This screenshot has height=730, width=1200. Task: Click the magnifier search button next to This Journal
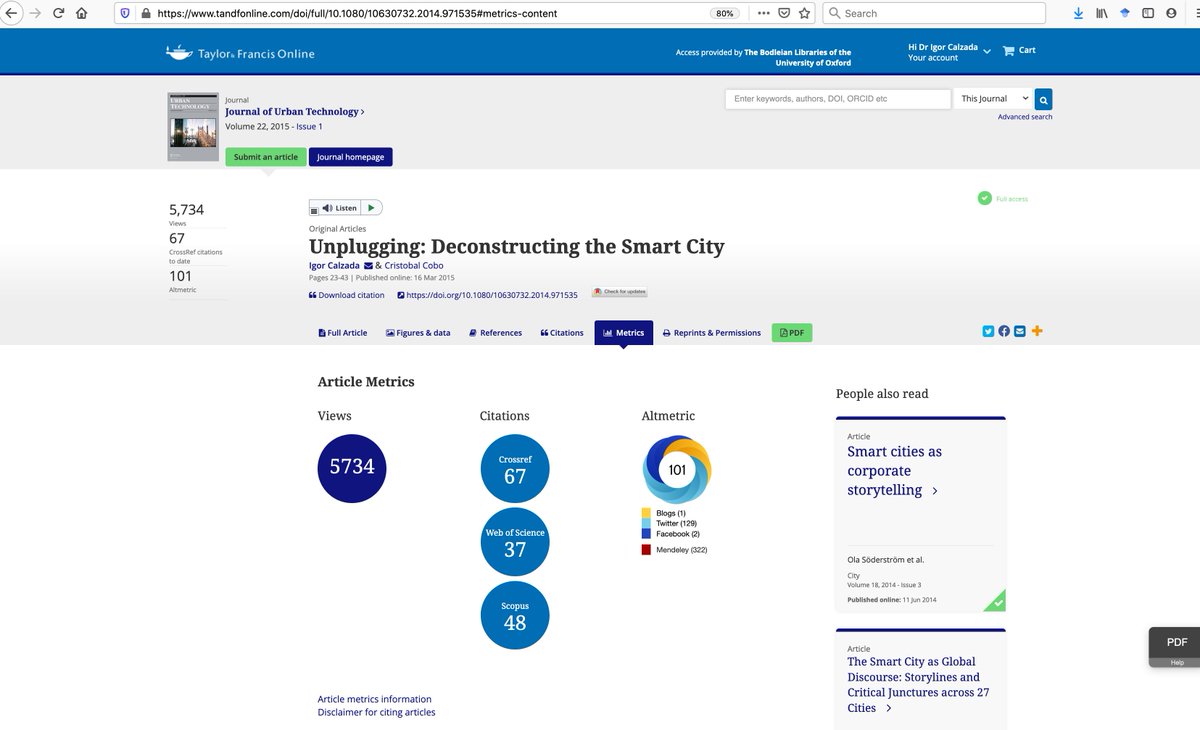[1043, 99]
